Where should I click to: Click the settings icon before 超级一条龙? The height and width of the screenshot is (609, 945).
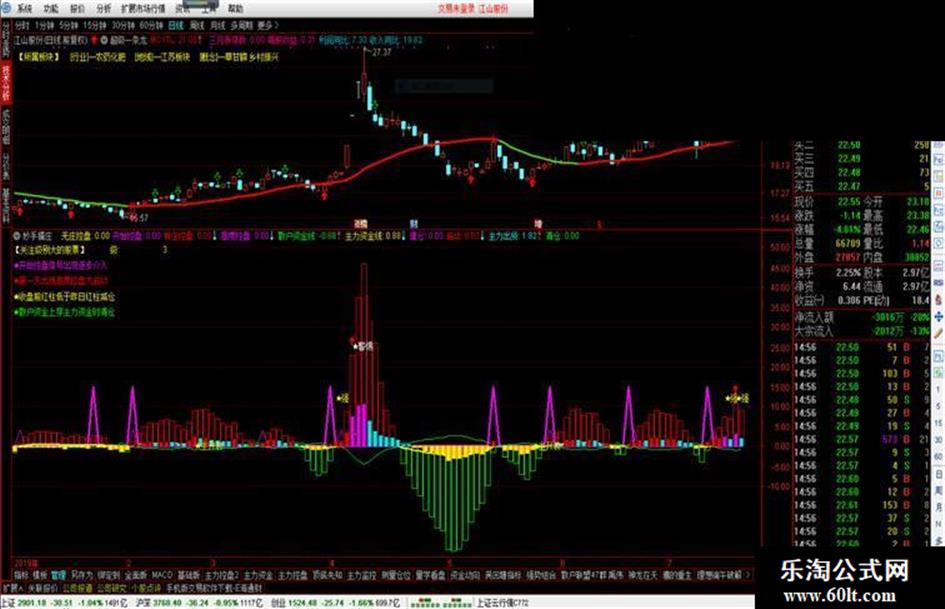[x=104, y=40]
